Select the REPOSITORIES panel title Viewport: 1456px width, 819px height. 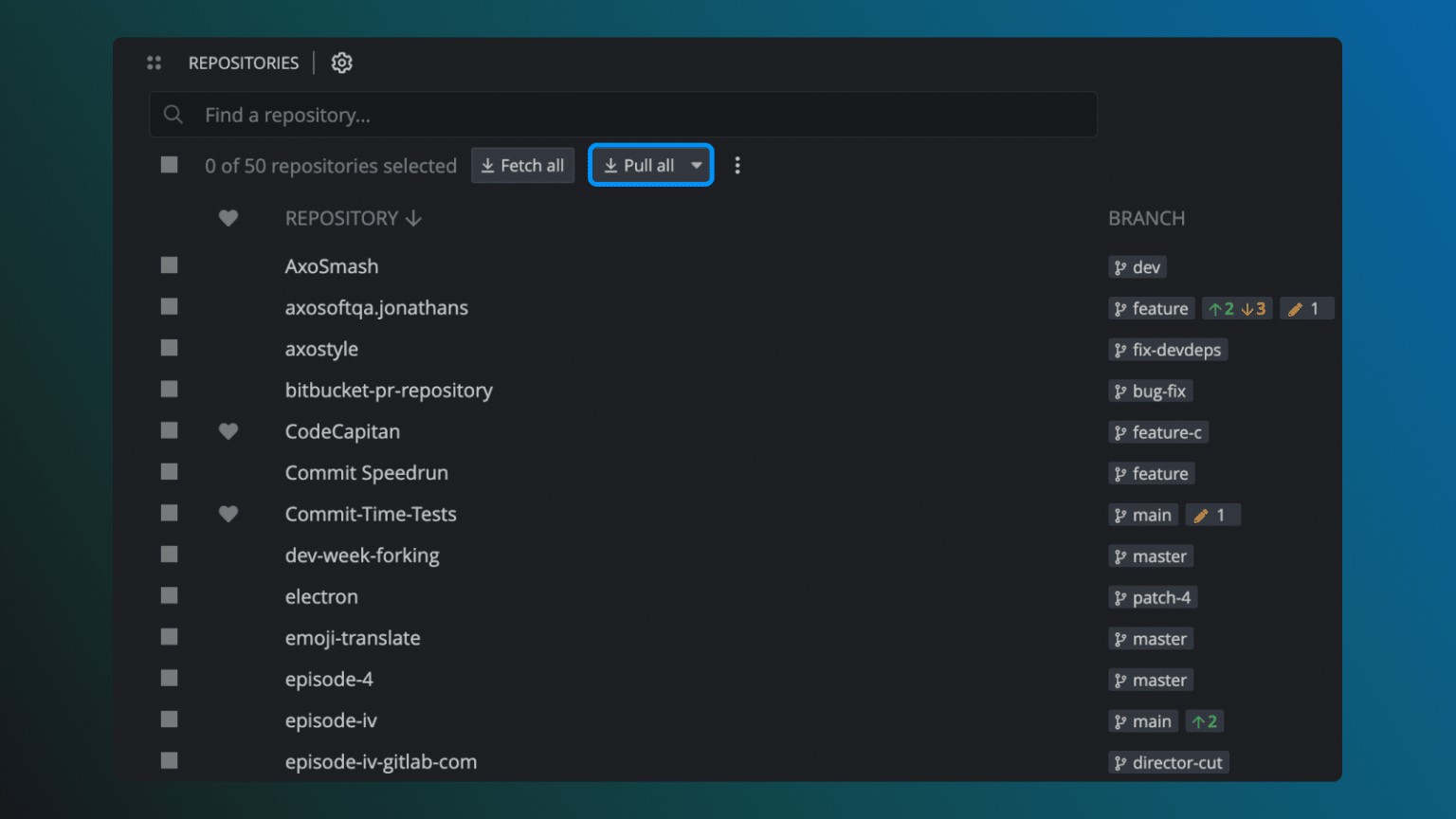coord(244,63)
